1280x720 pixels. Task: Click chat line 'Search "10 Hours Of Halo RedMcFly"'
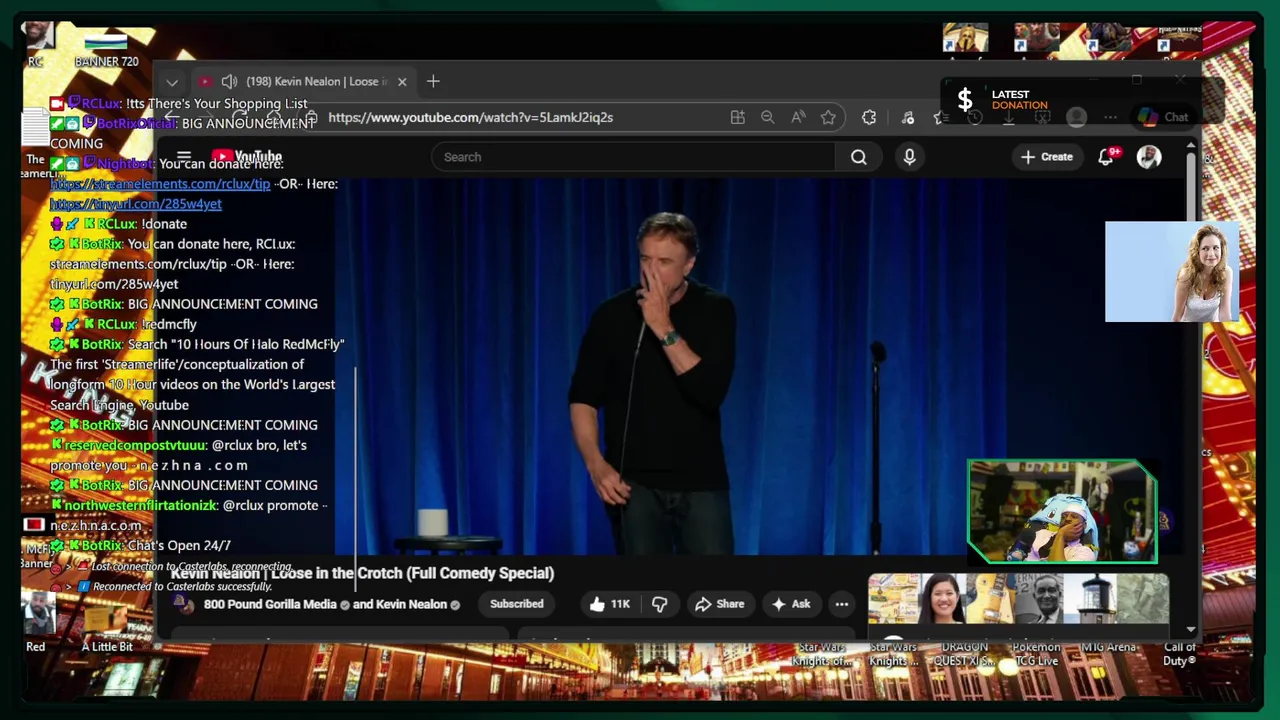[236, 344]
